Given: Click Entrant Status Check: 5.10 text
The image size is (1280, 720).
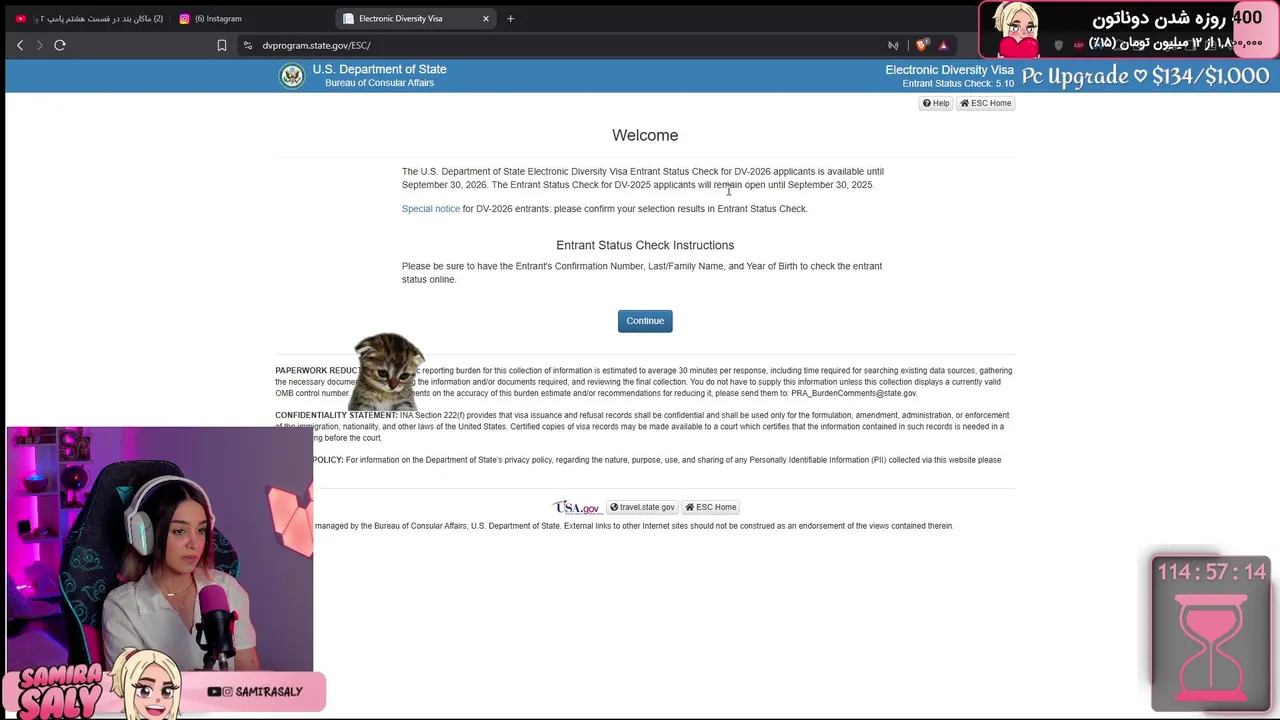Looking at the screenshot, I should click(x=958, y=84).
